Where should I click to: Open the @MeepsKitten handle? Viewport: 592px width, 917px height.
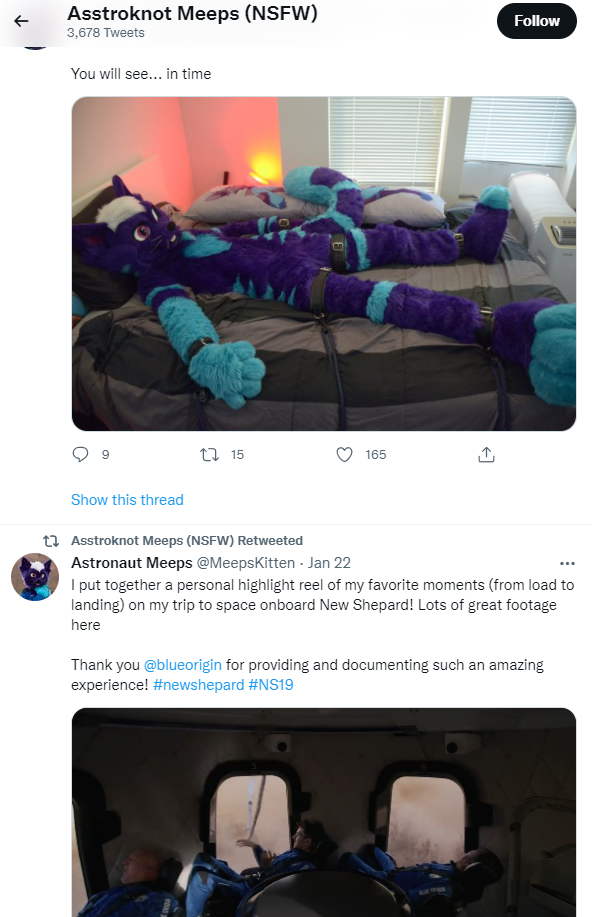coord(246,563)
